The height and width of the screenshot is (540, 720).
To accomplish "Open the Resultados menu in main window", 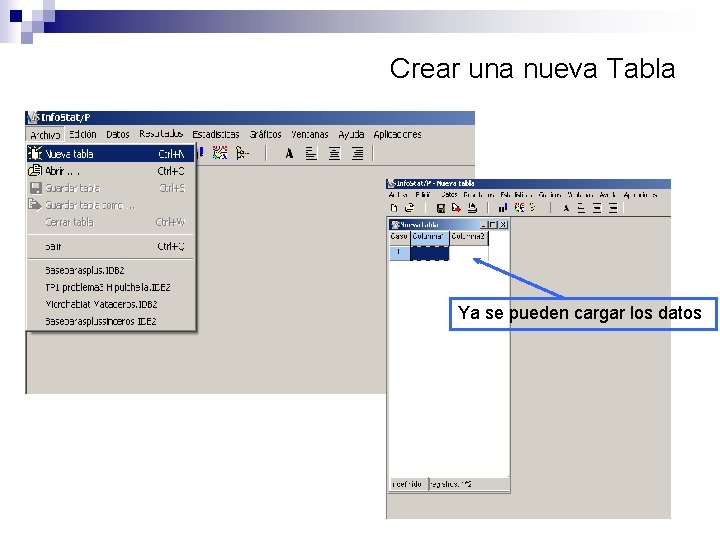I will click(x=161, y=134).
